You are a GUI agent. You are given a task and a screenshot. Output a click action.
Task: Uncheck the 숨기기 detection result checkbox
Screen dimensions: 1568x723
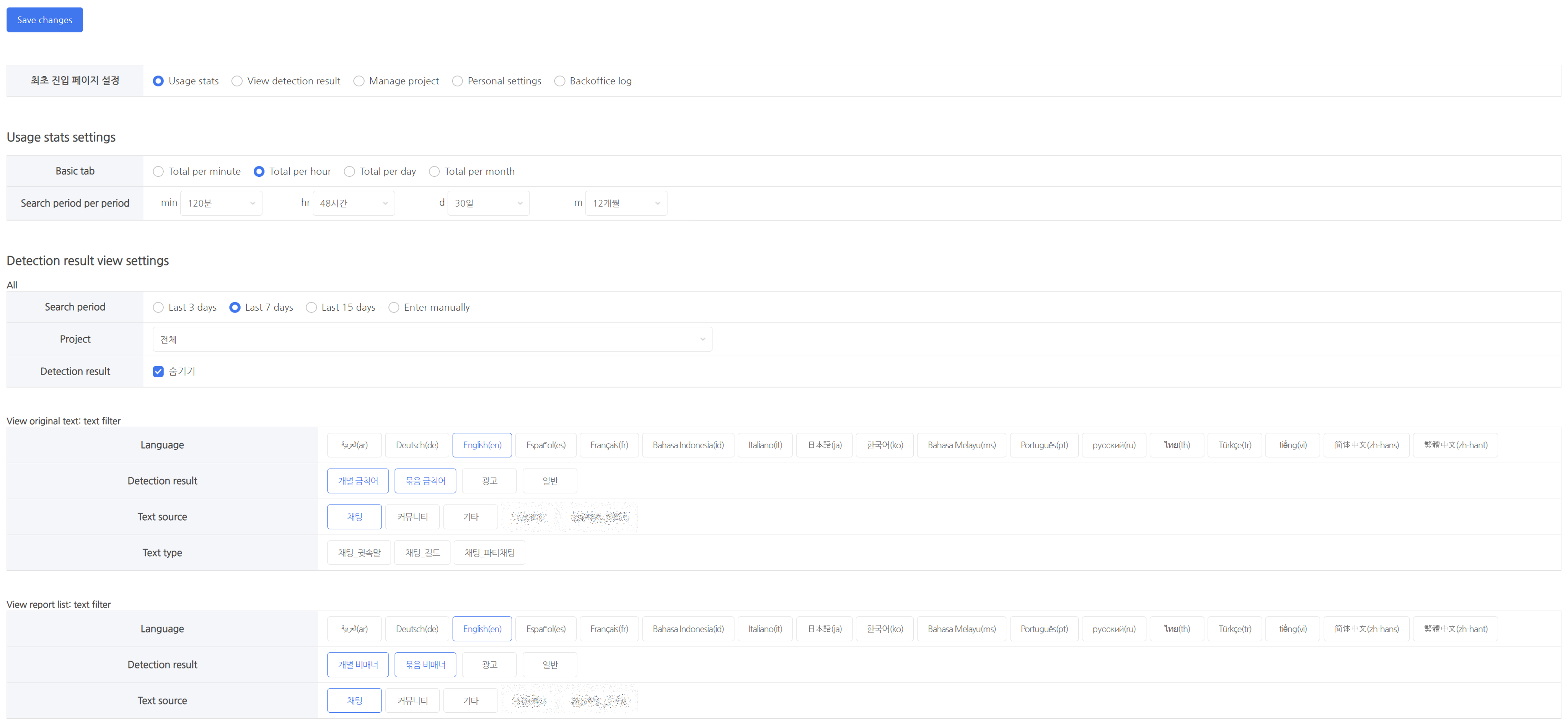pos(158,371)
